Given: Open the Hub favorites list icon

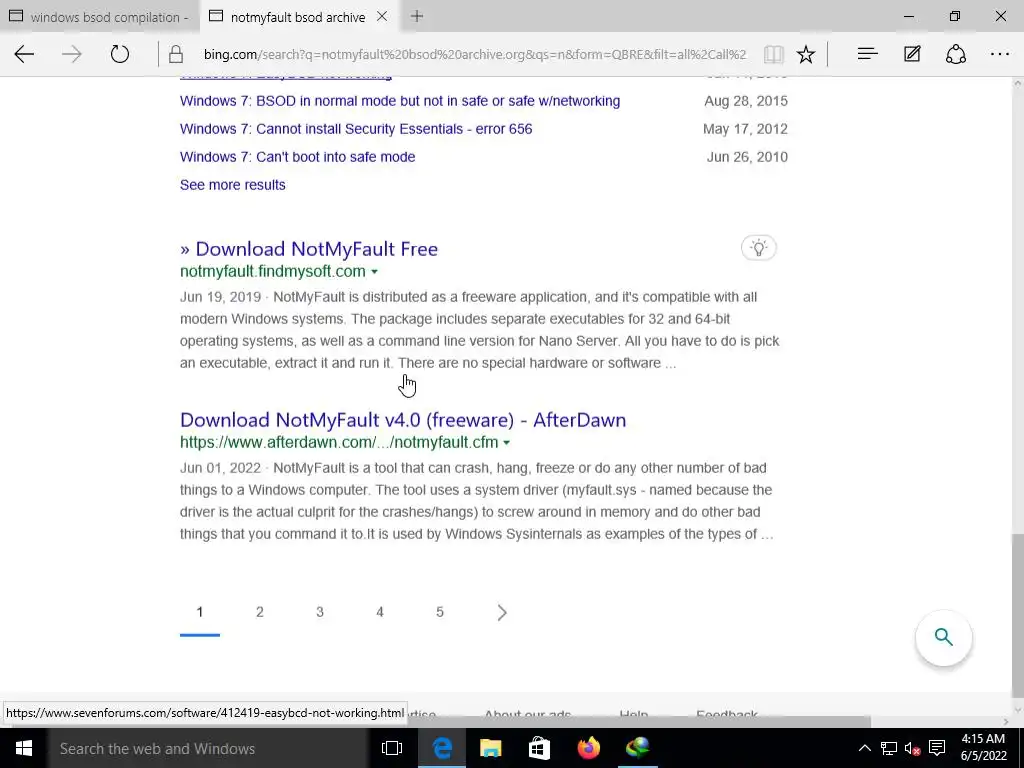Looking at the screenshot, I should [867, 54].
